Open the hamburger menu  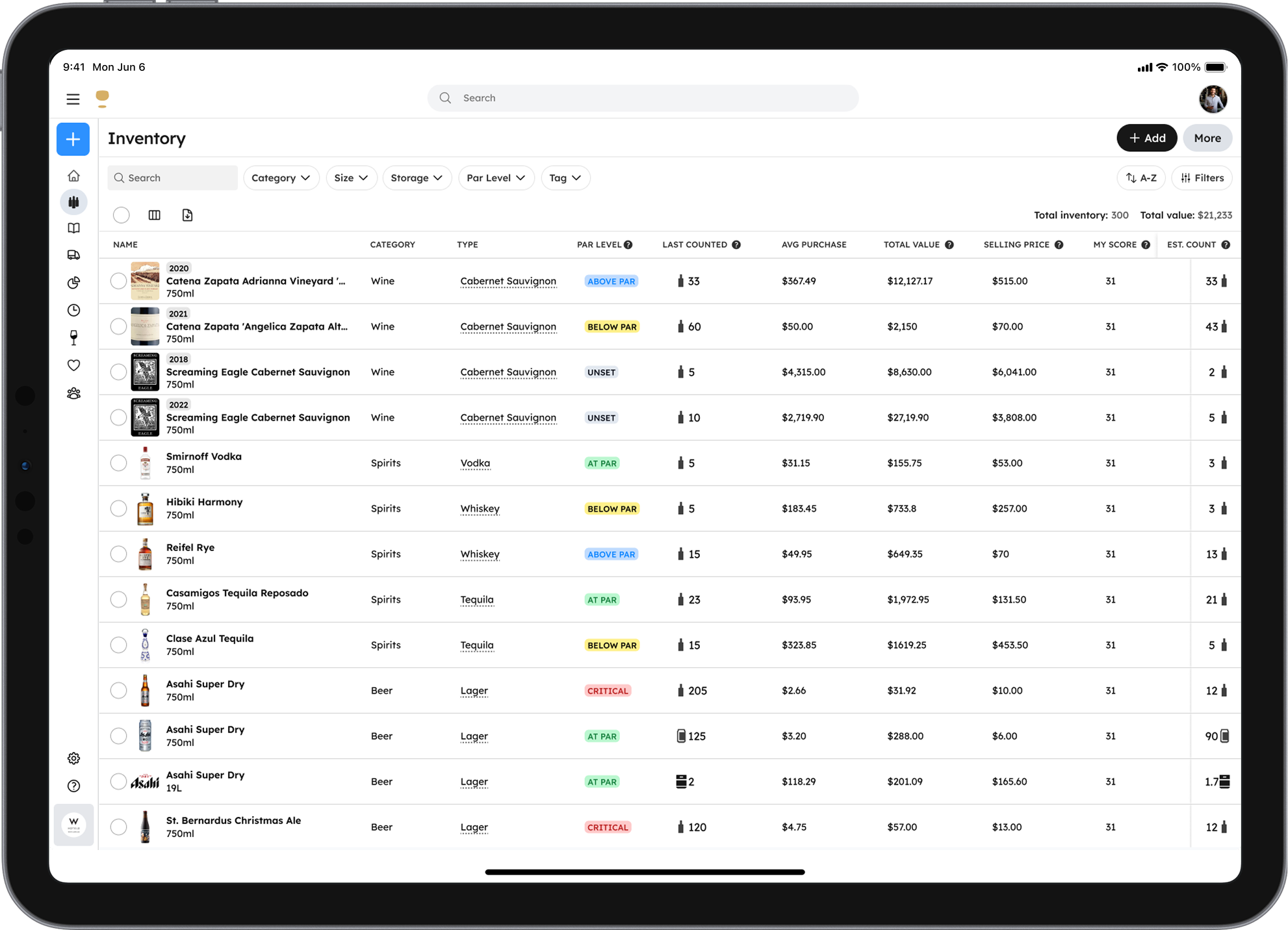(73, 99)
